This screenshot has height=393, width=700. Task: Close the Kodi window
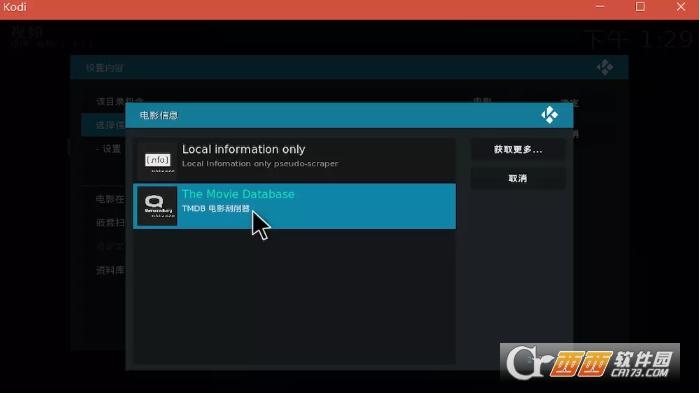pos(681,7)
